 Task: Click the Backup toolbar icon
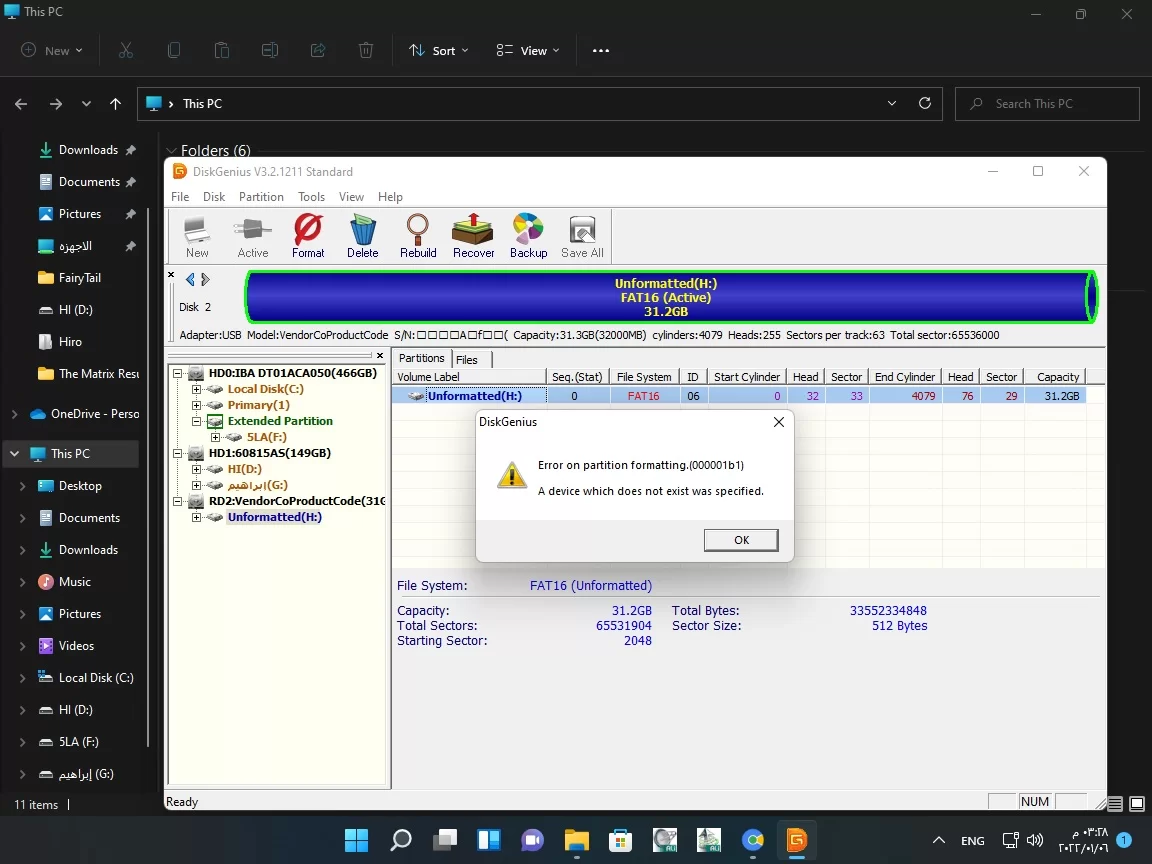528,237
